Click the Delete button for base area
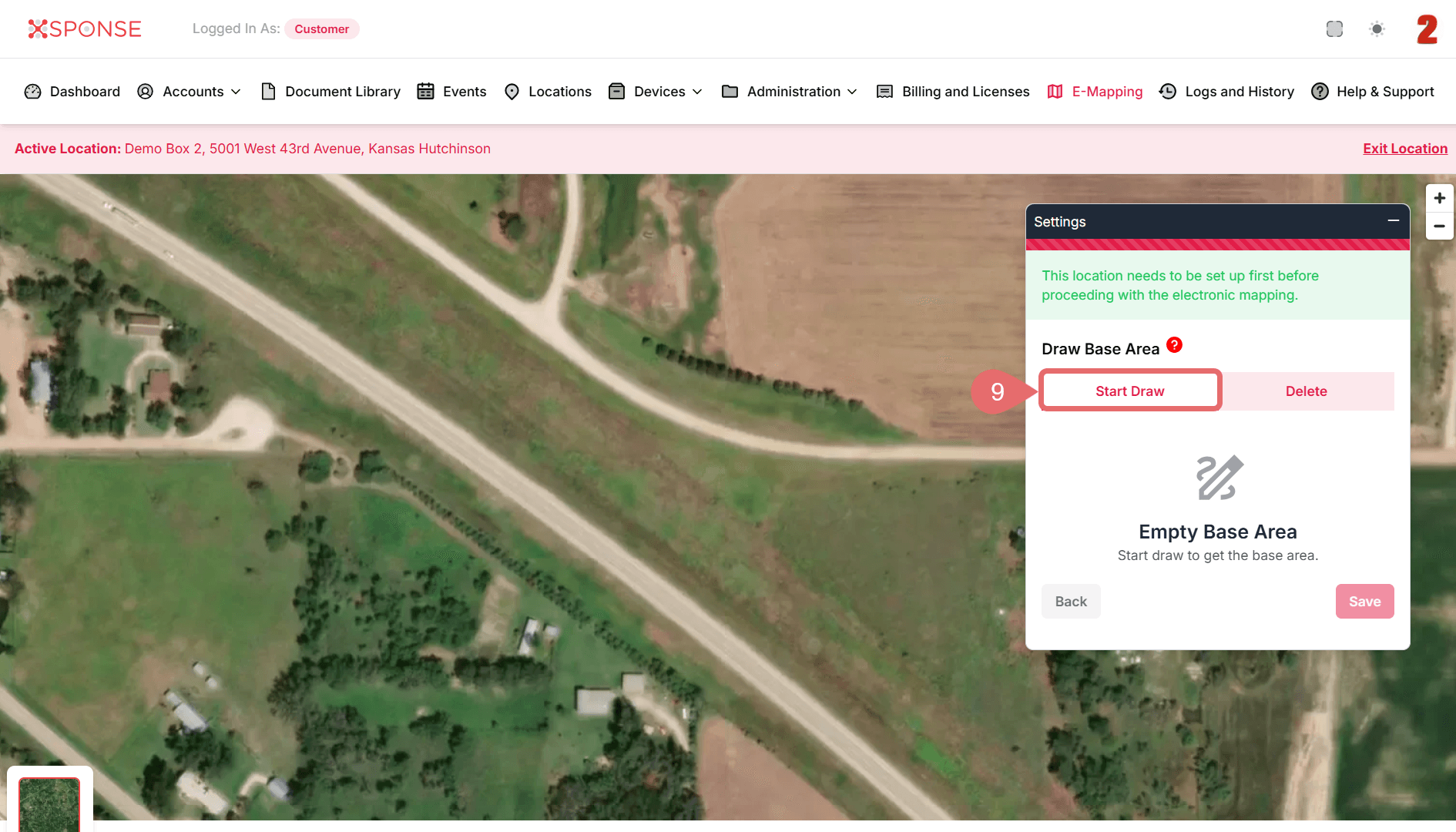This screenshot has width=1456, height=832. pyautogui.click(x=1306, y=391)
